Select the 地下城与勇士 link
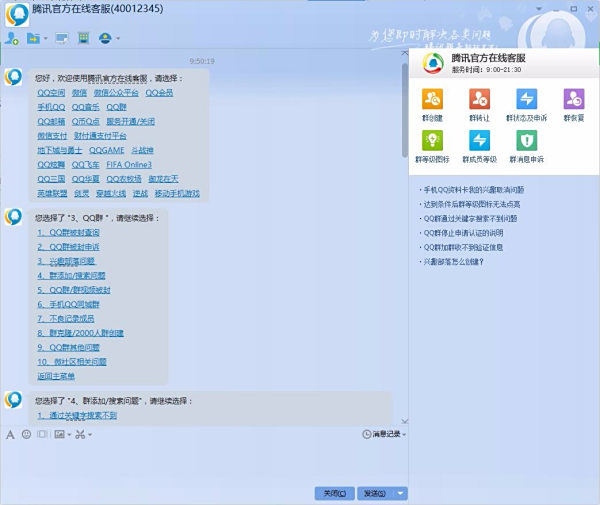 [x=60, y=150]
